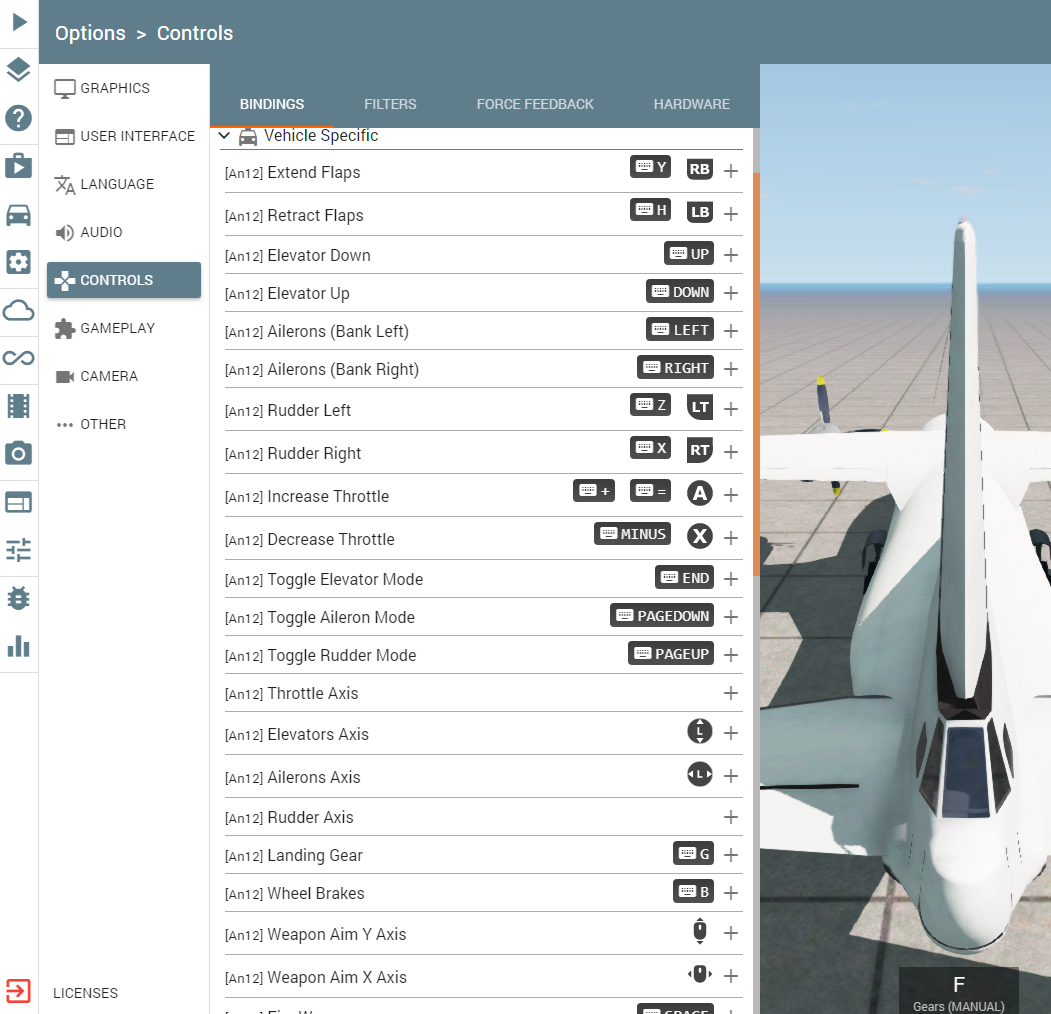This screenshot has height=1014, width=1051.
Task: Click the keyboard H binding for Retract Flaps
Action: tap(650, 210)
